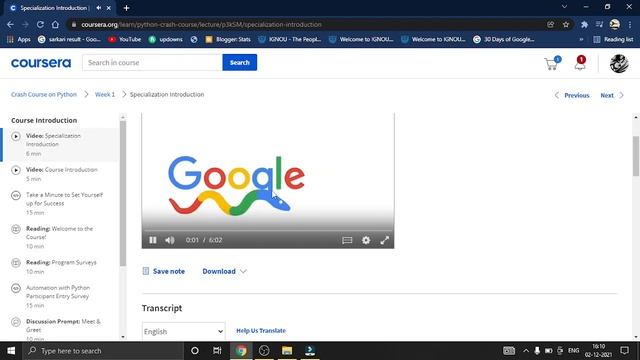The height and width of the screenshot is (360, 640).
Task: Click the main page scrollbar thumb
Action: pos(636,156)
